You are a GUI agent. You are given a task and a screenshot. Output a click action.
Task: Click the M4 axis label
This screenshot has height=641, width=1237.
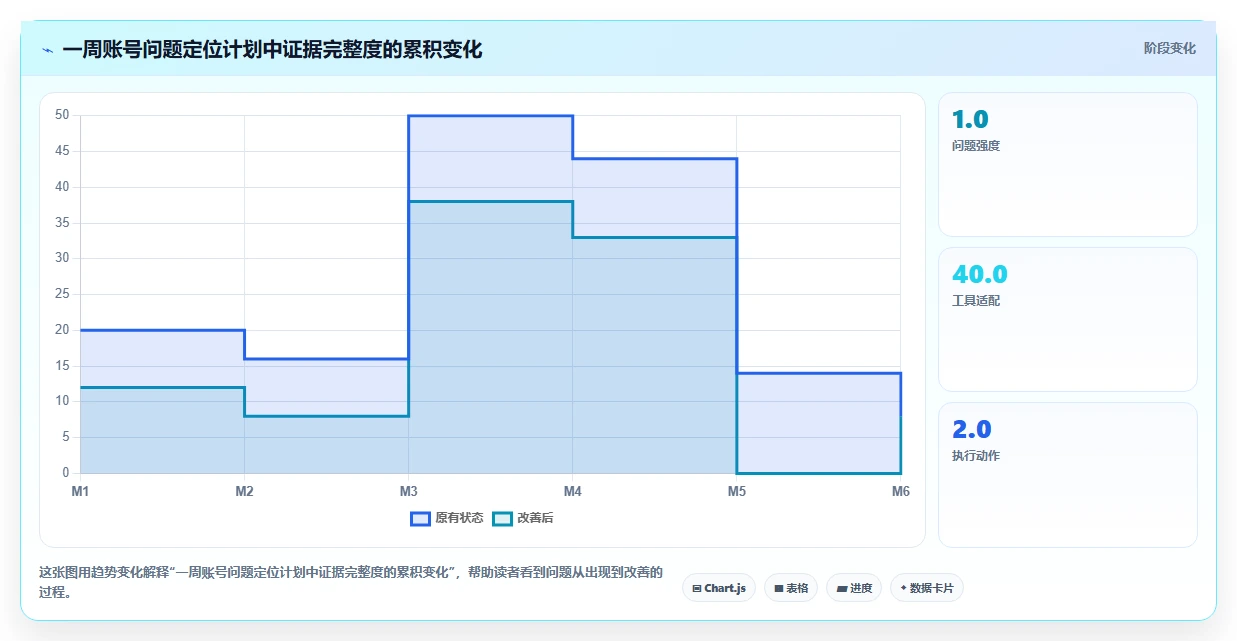[572, 491]
